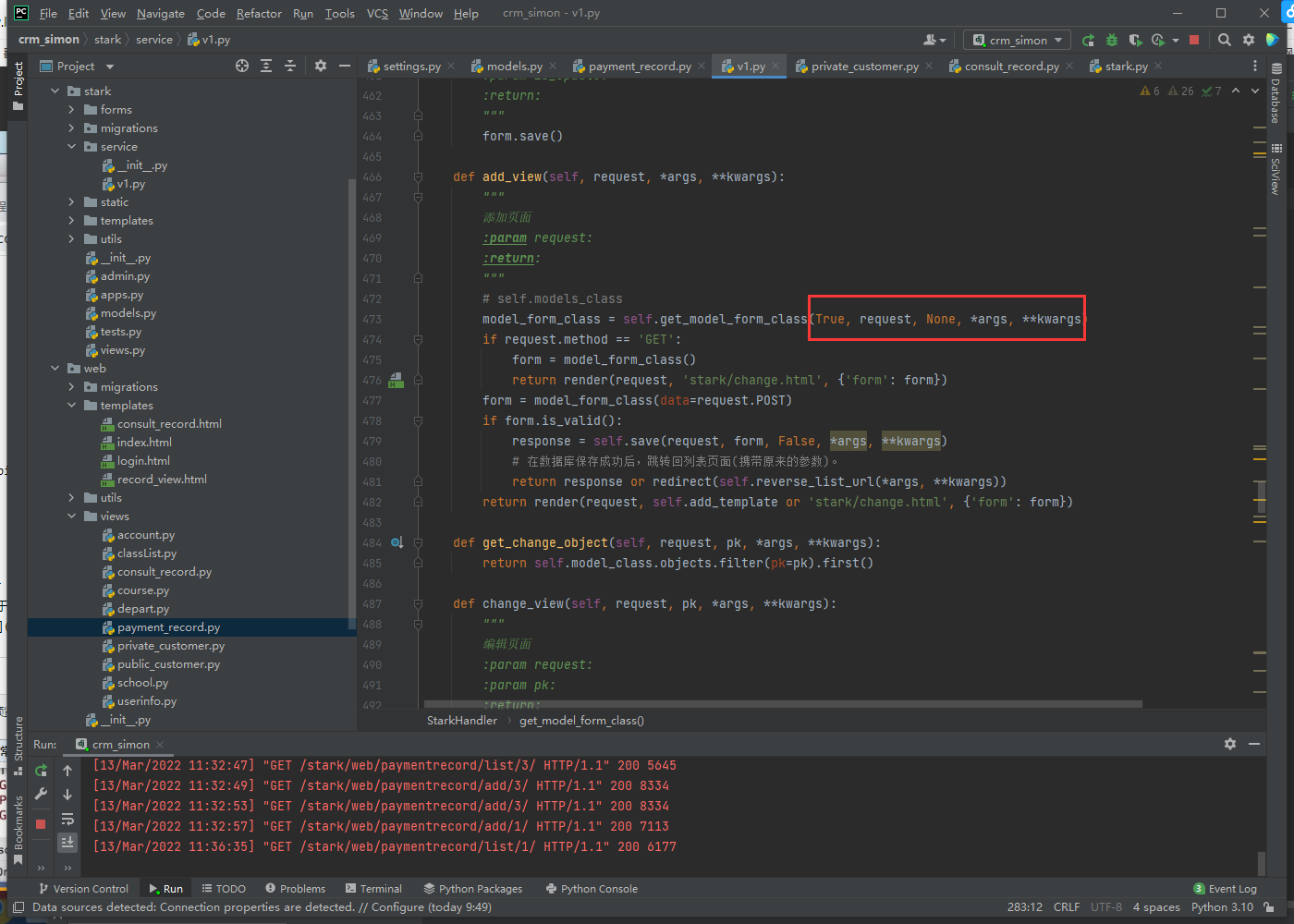1294x924 pixels.
Task: Expand the forms folder under stark
Action: coord(72,109)
